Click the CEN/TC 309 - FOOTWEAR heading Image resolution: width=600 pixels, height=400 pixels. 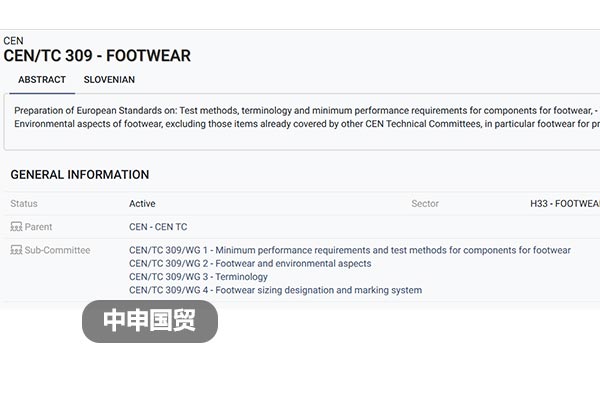click(x=97, y=56)
